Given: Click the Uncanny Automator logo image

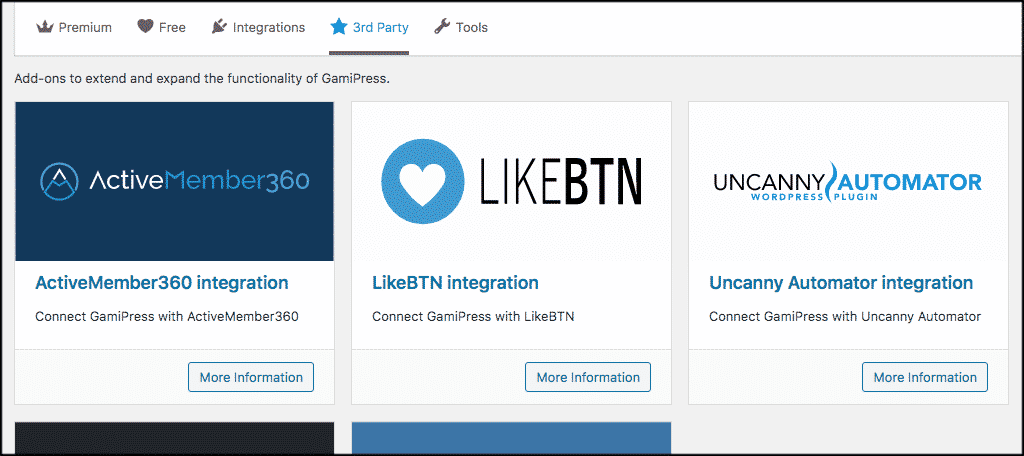Looking at the screenshot, I should coord(847,181).
